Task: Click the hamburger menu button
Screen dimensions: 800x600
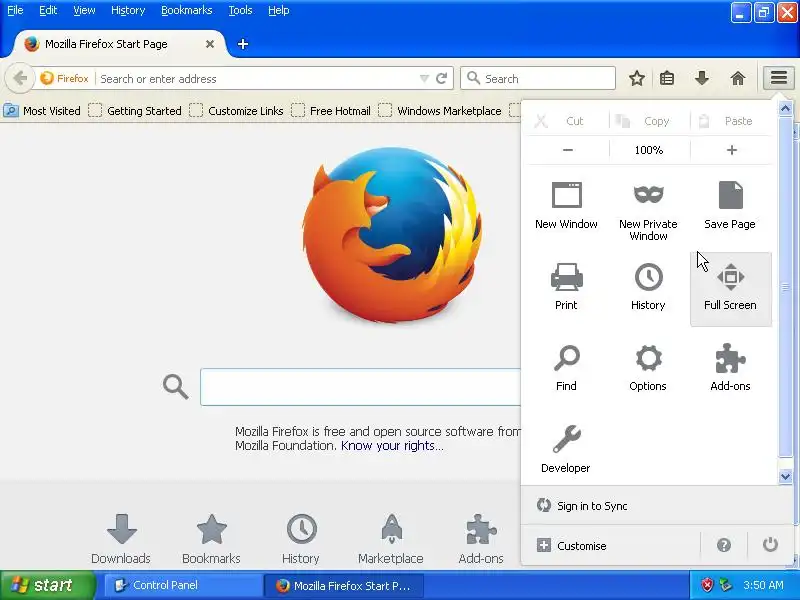Action: 779,78
